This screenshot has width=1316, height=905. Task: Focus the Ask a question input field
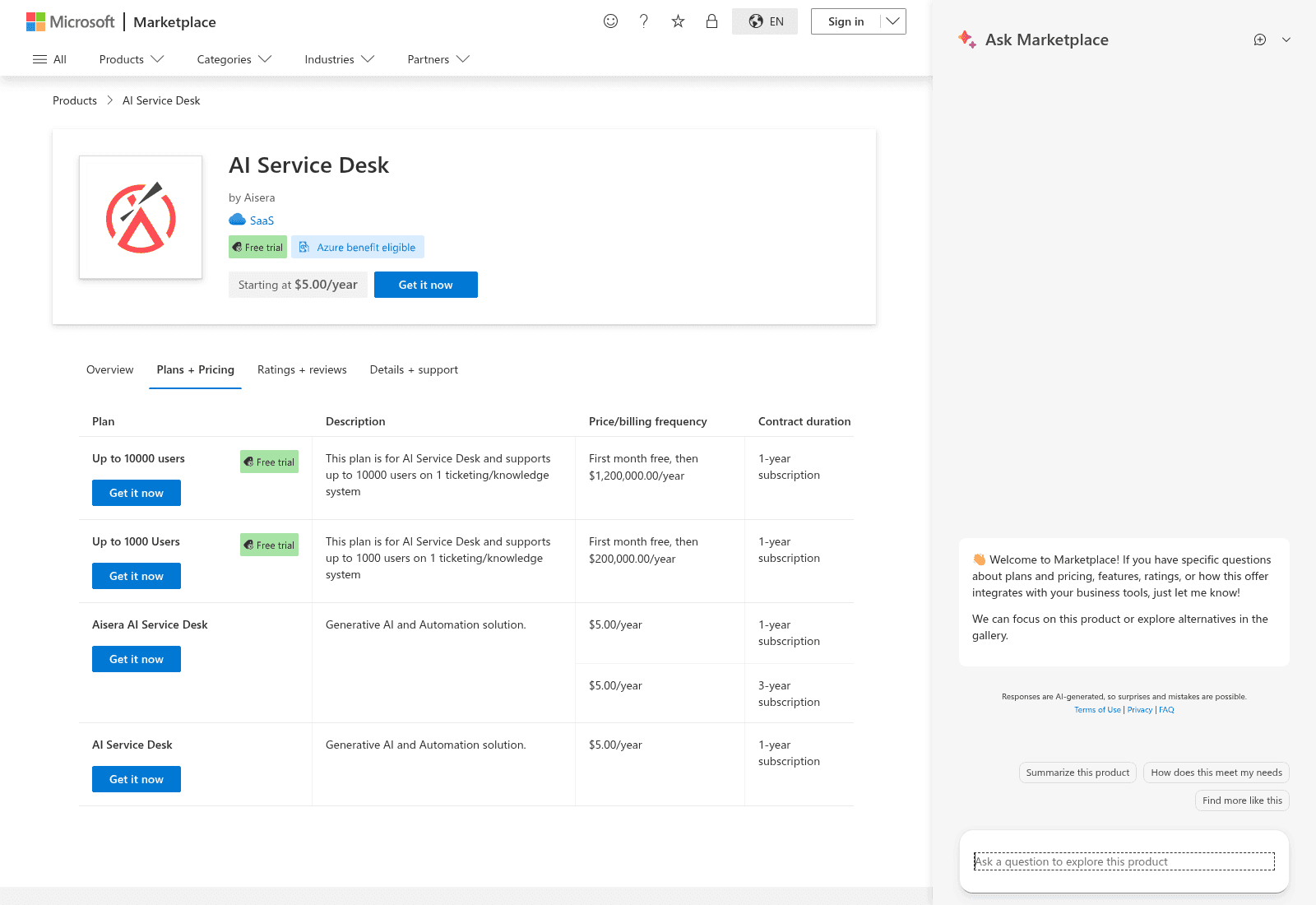point(1124,861)
